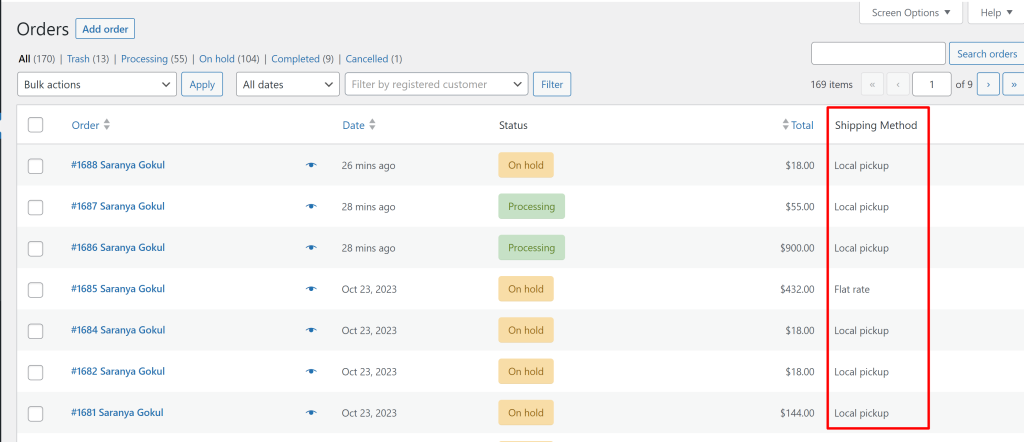Click Processing status of order #1687

pos(532,206)
